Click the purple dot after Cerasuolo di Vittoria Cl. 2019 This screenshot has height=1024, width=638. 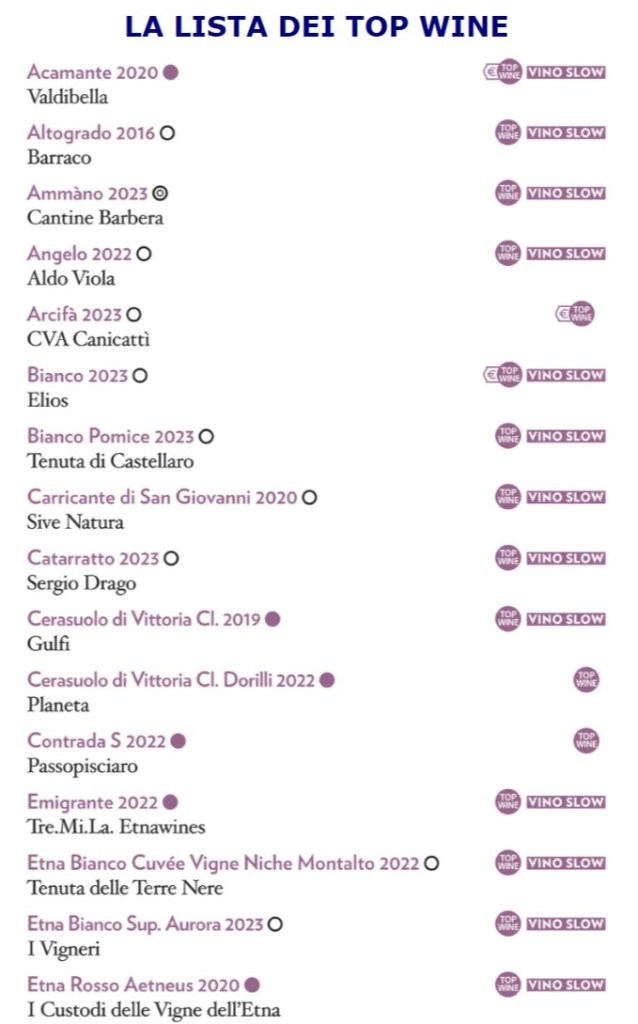273,619
